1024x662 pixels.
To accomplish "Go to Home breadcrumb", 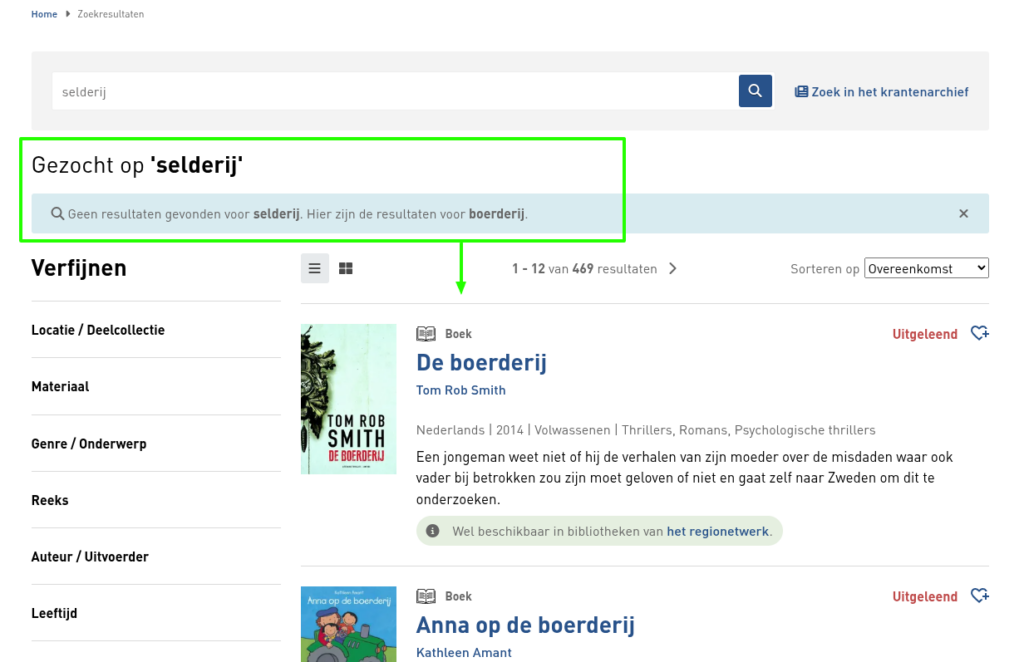I will click(x=44, y=14).
